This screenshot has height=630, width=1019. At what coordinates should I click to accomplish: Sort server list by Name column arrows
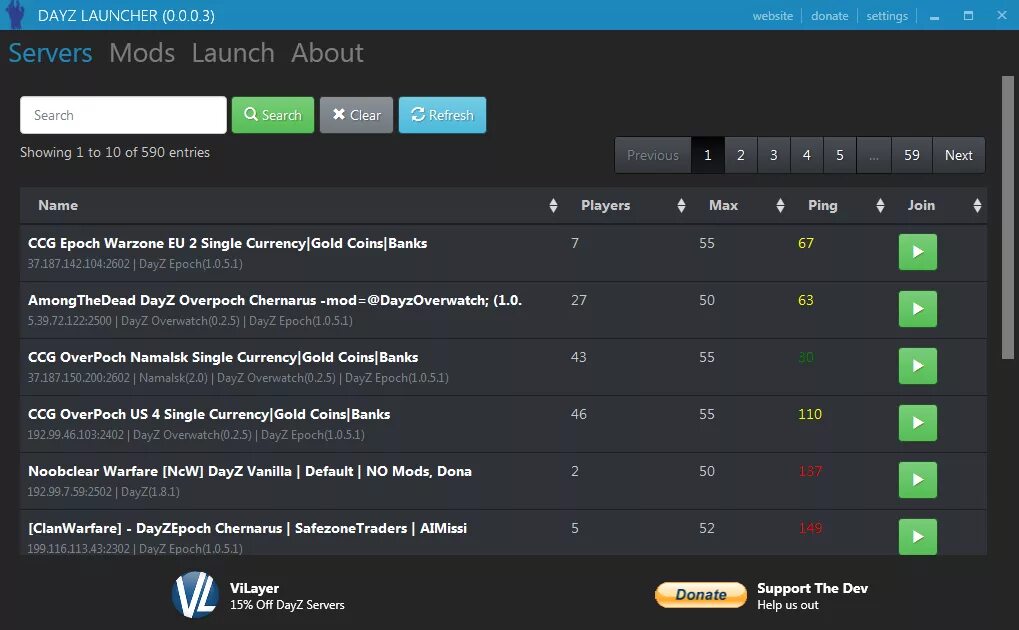click(553, 205)
